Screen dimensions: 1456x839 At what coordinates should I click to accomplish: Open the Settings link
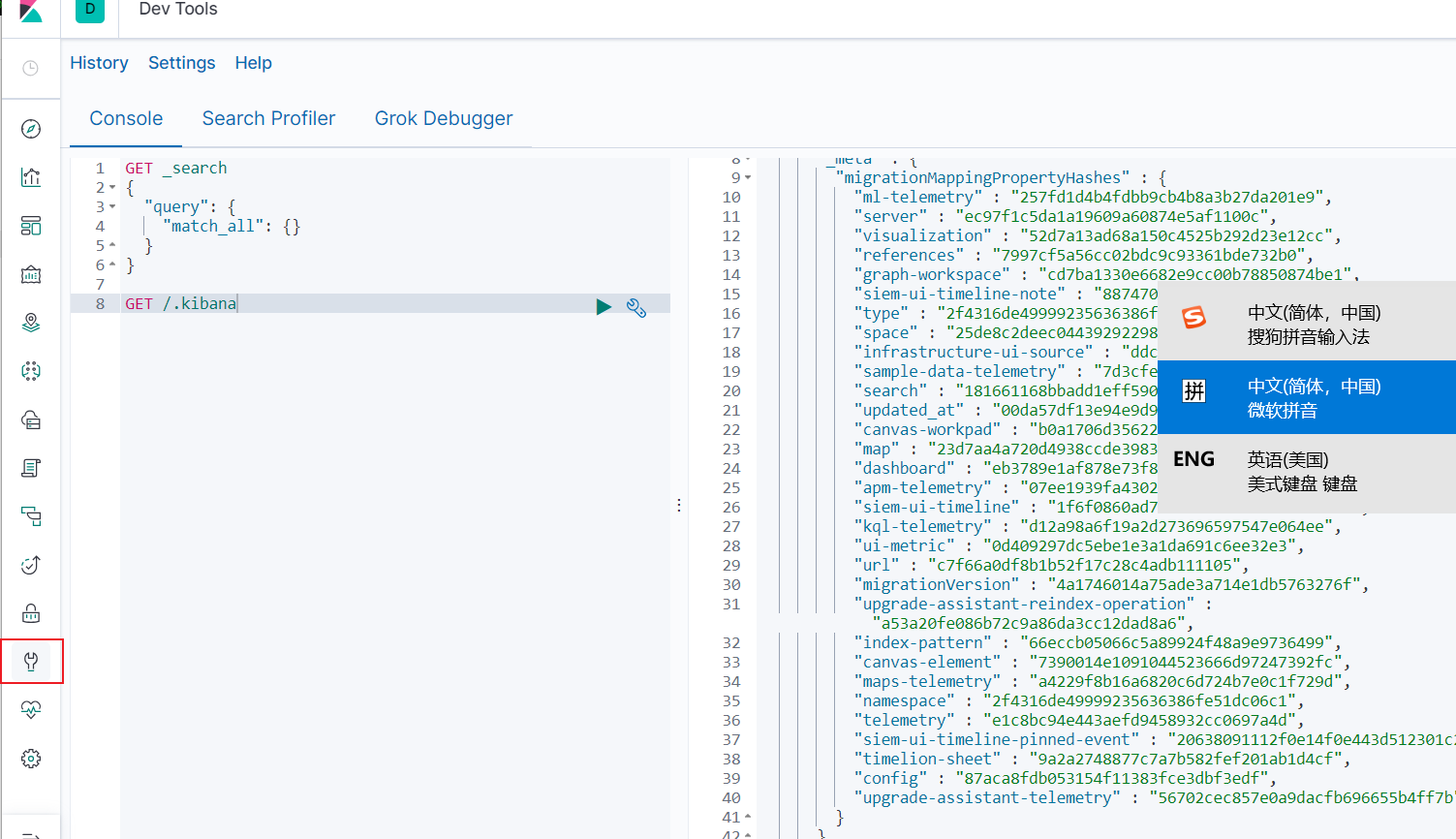click(181, 63)
